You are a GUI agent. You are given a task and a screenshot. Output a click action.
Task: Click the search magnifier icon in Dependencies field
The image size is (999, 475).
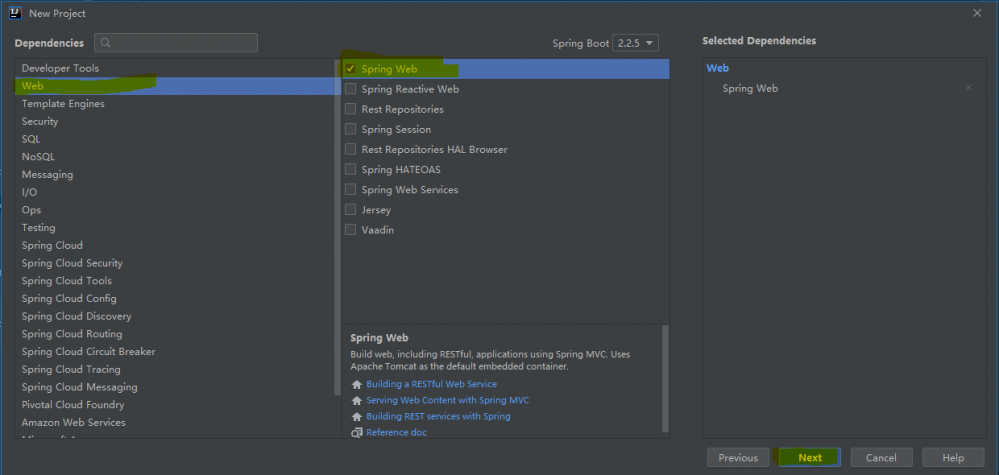tap(106, 43)
